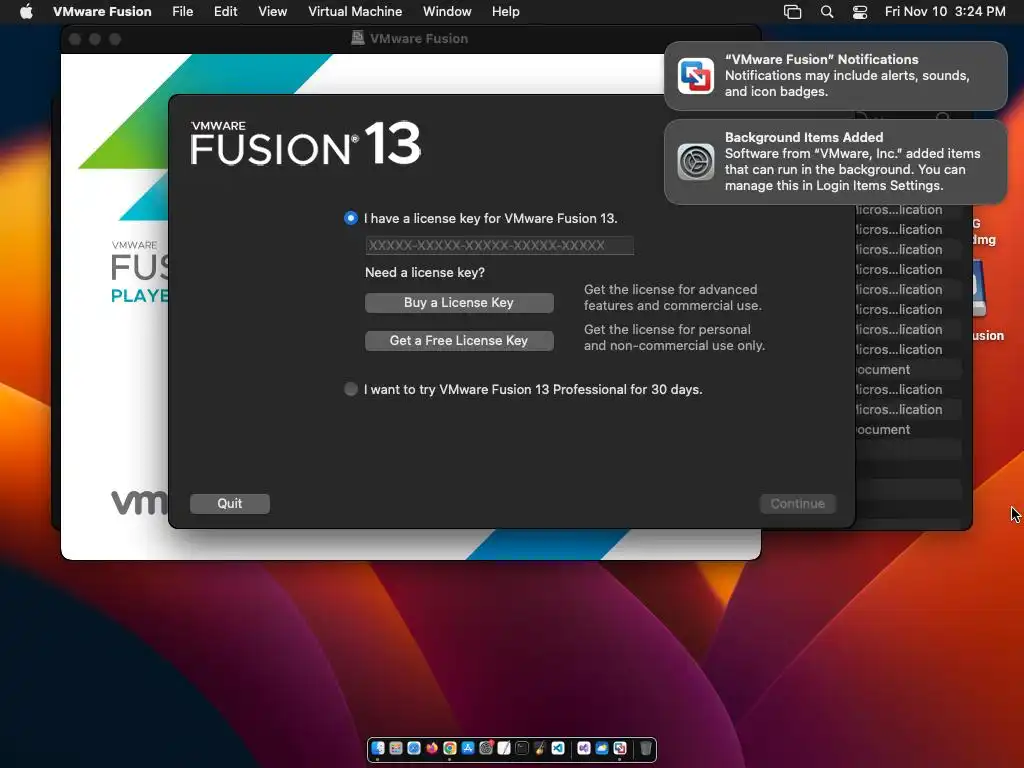Open the File menu

pos(182,11)
